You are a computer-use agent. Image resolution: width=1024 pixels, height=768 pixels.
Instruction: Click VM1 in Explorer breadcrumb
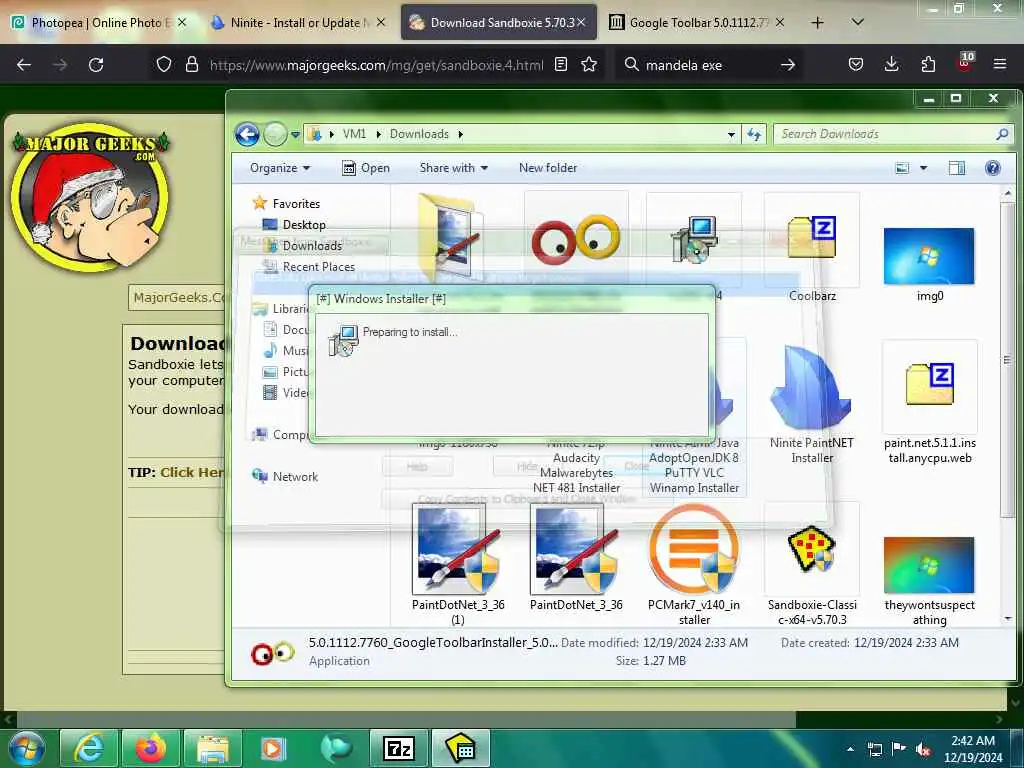[354, 134]
